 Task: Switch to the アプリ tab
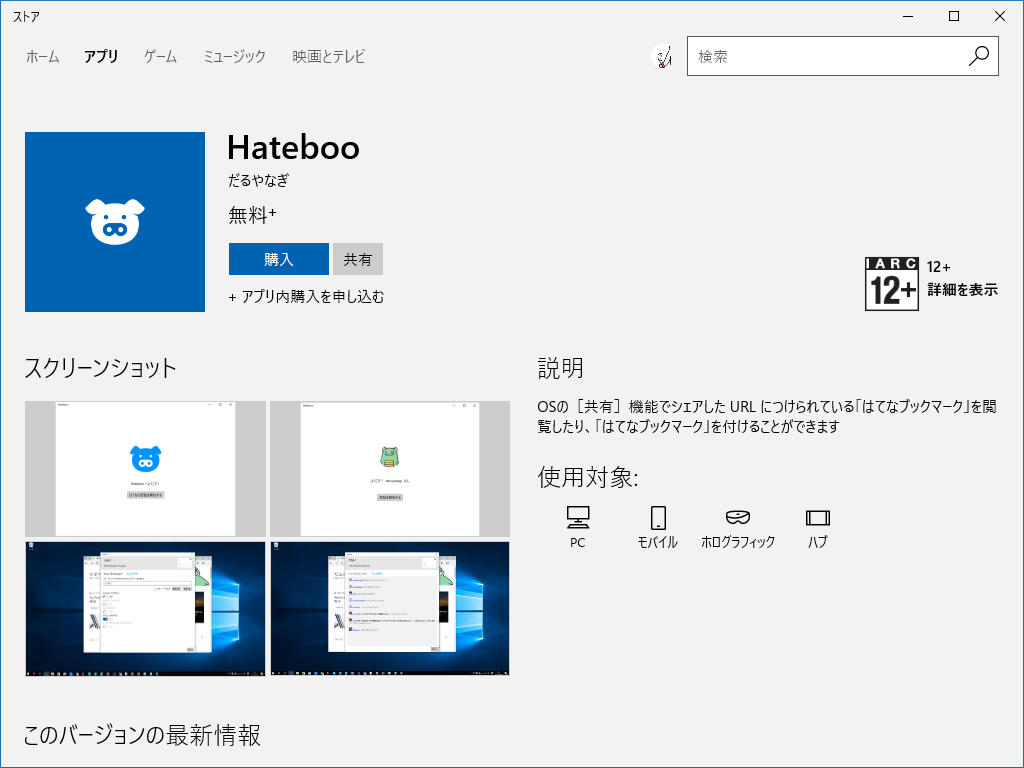tap(101, 57)
